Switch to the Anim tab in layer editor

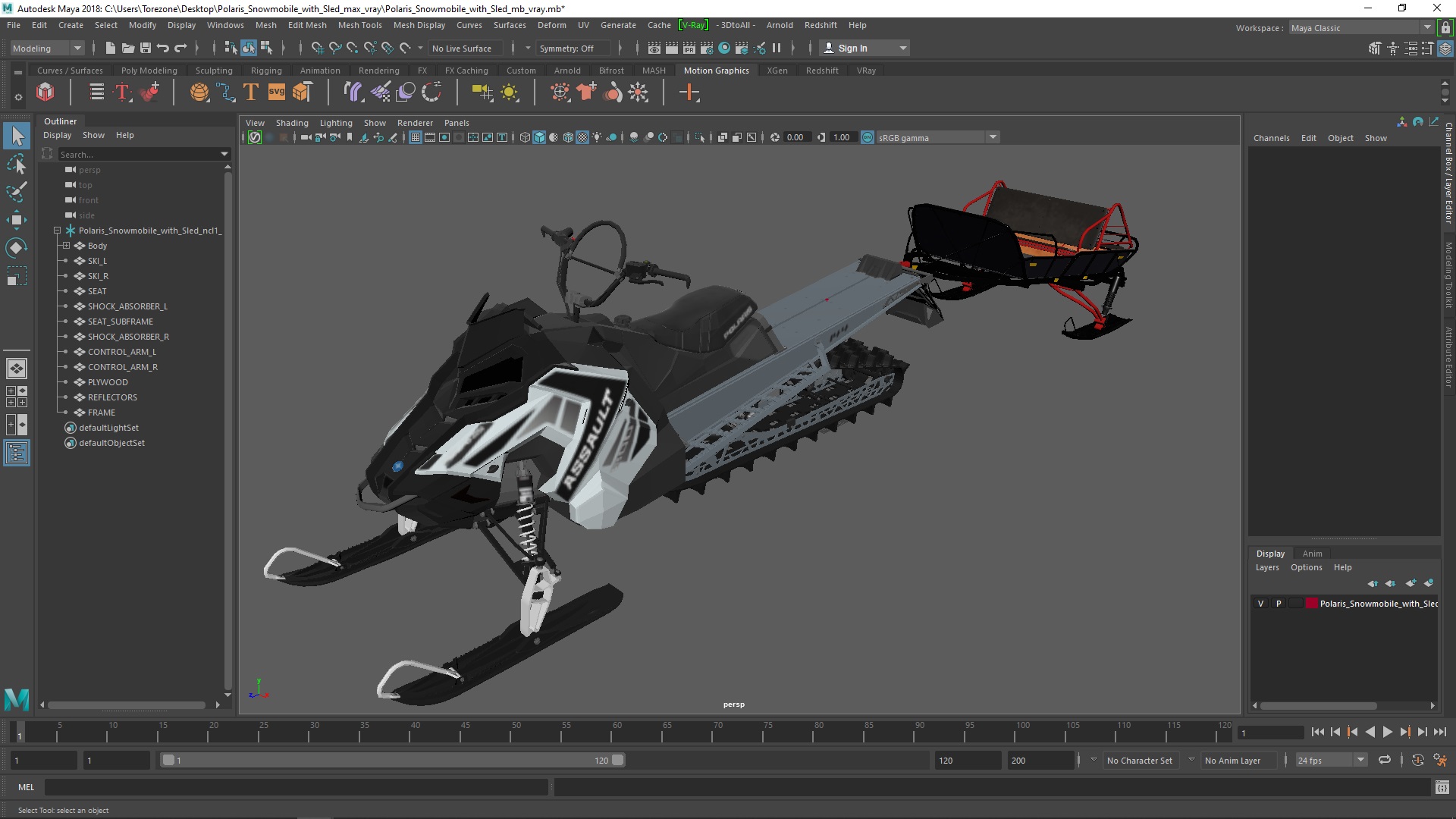[x=1312, y=554]
